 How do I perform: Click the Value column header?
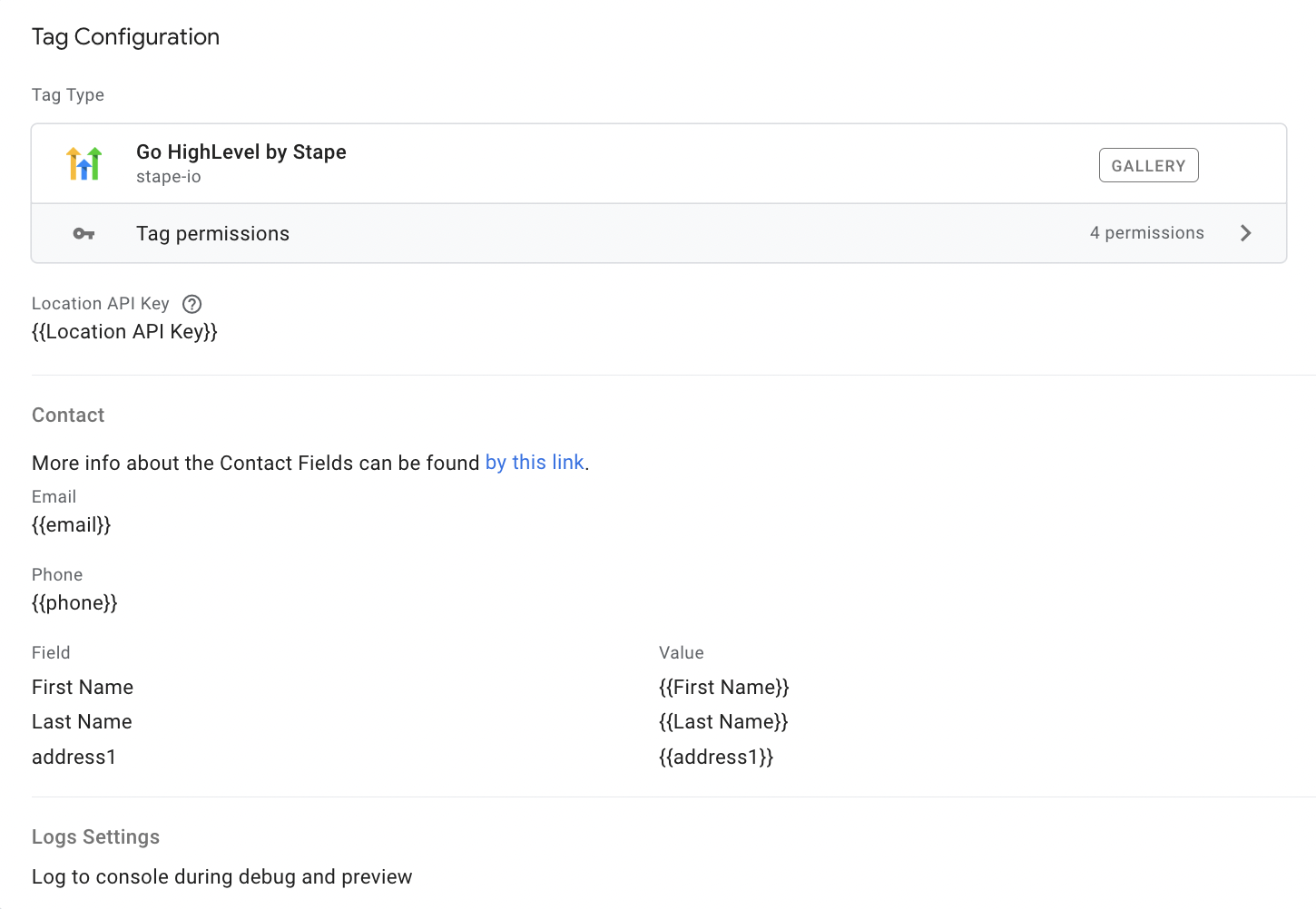coord(682,653)
